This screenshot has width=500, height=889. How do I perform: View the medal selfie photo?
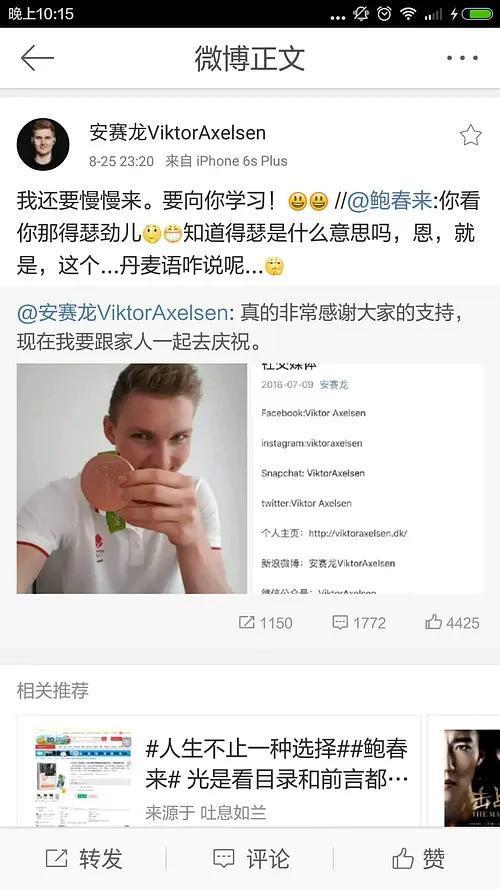132,479
